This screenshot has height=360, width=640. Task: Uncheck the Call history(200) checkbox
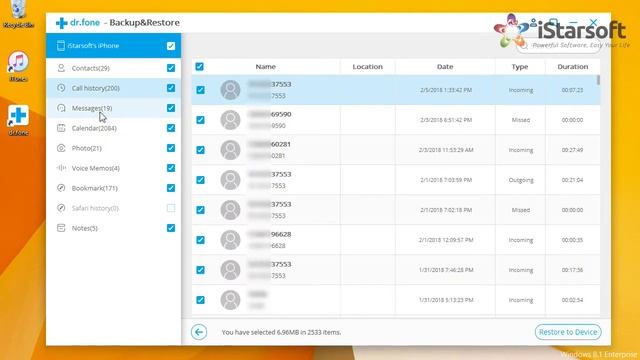(171, 88)
